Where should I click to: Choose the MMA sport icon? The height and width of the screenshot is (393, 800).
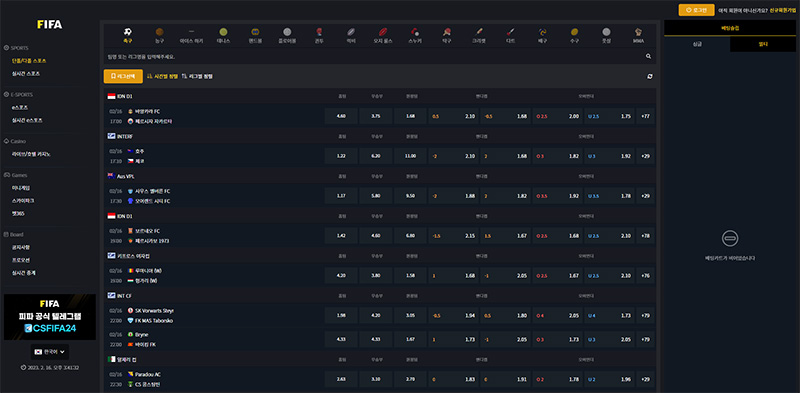[638, 32]
